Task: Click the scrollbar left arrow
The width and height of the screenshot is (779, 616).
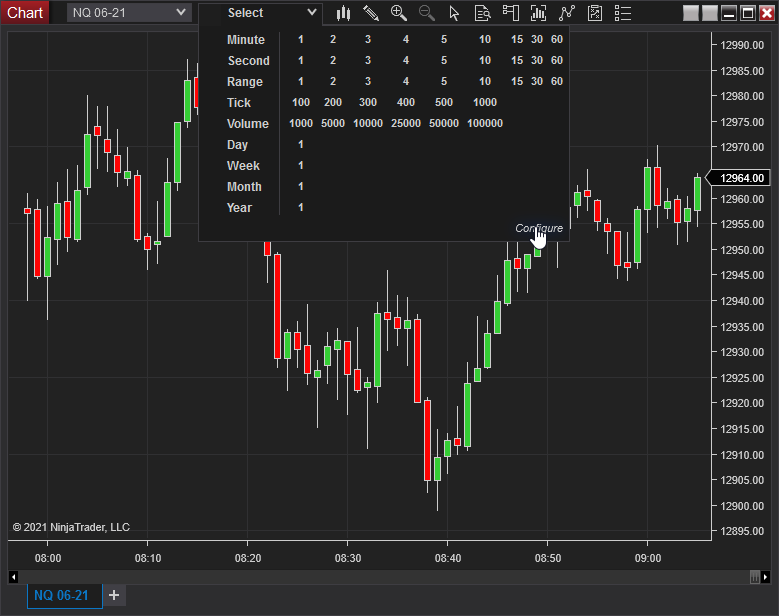Action: click(13, 577)
